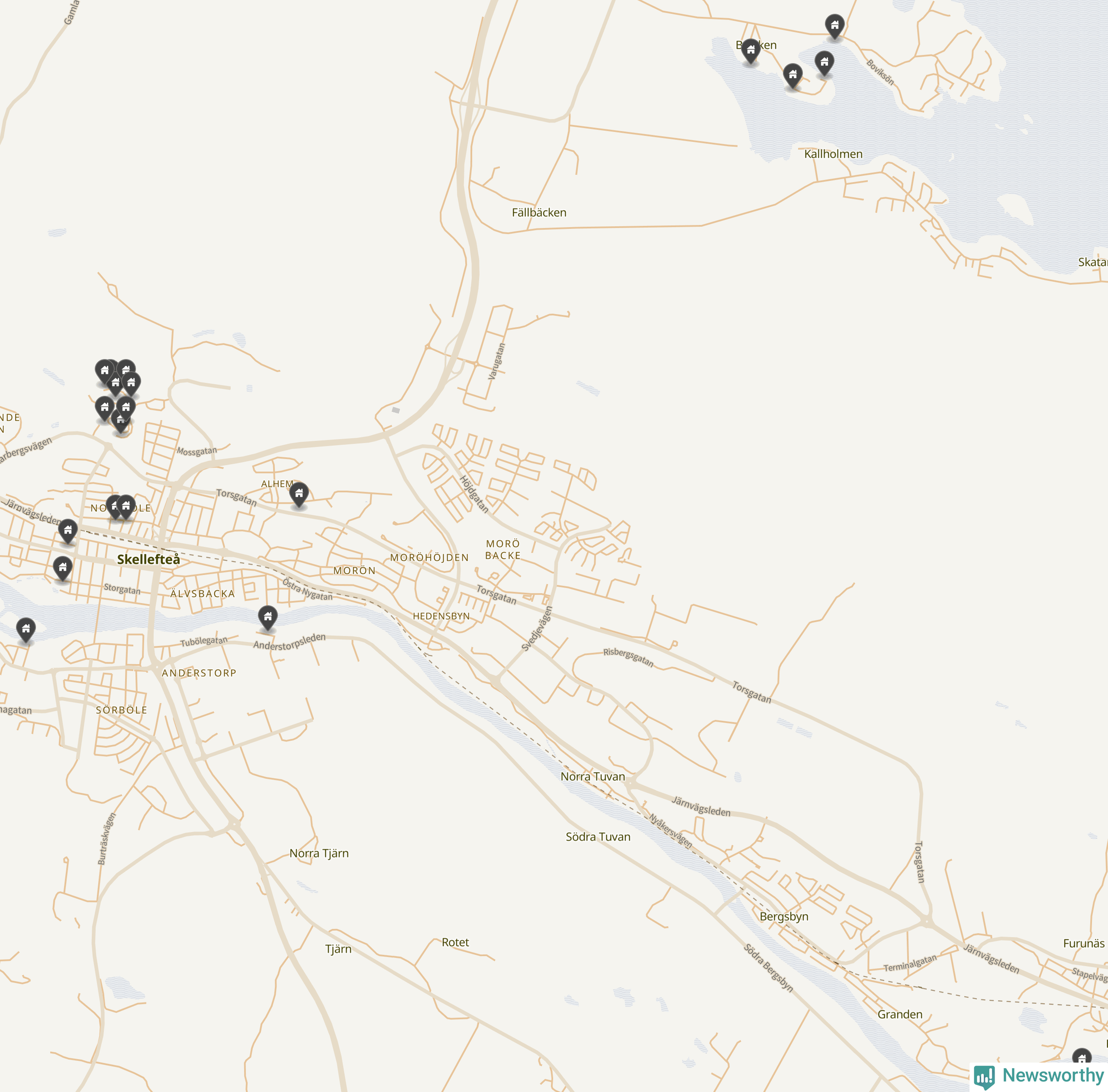The width and height of the screenshot is (1108, 1092).
Task: Select the Norra Tuvan label
Action: click(593, 777)
